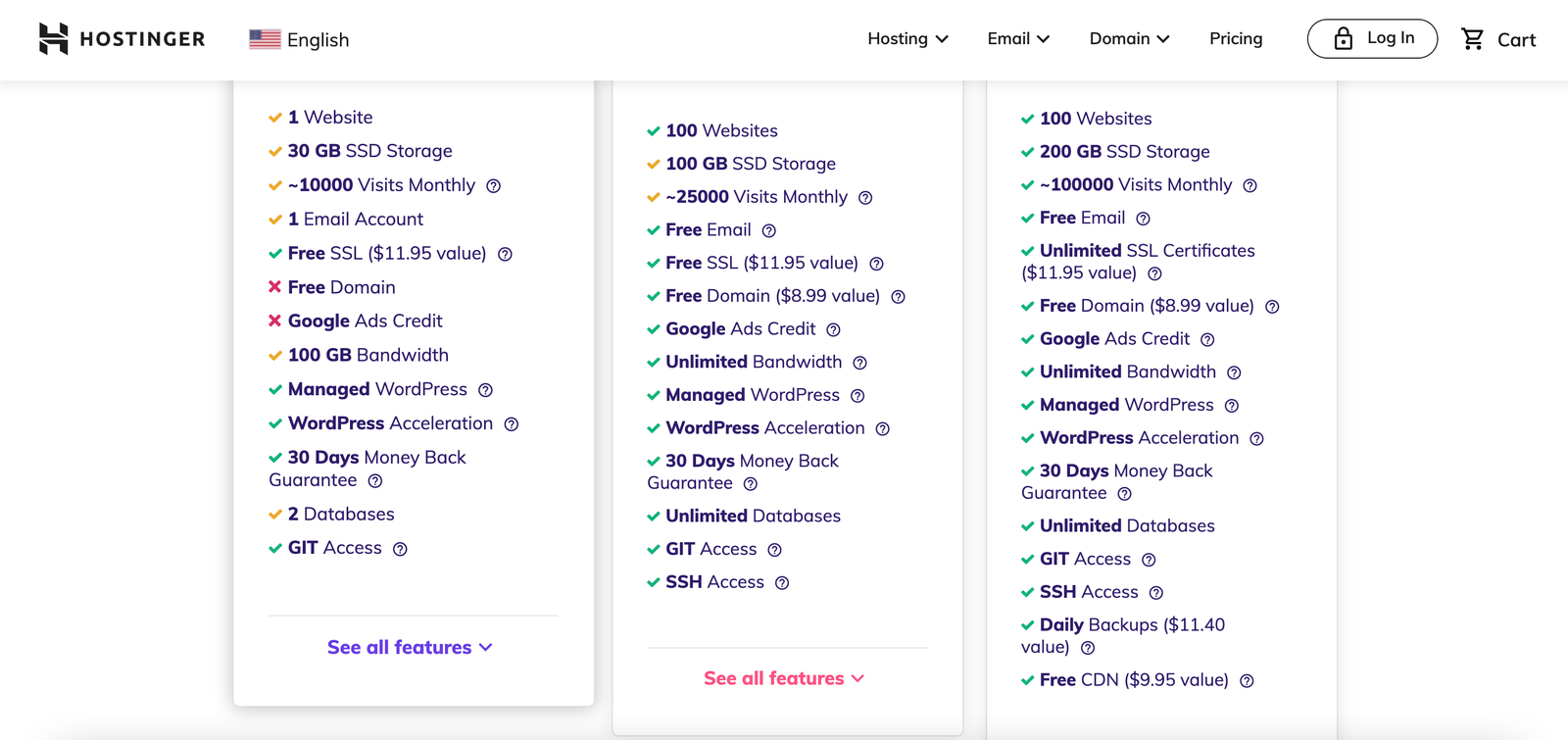Show info for 30 Days Guarantee, middle plan

point(751,484)
